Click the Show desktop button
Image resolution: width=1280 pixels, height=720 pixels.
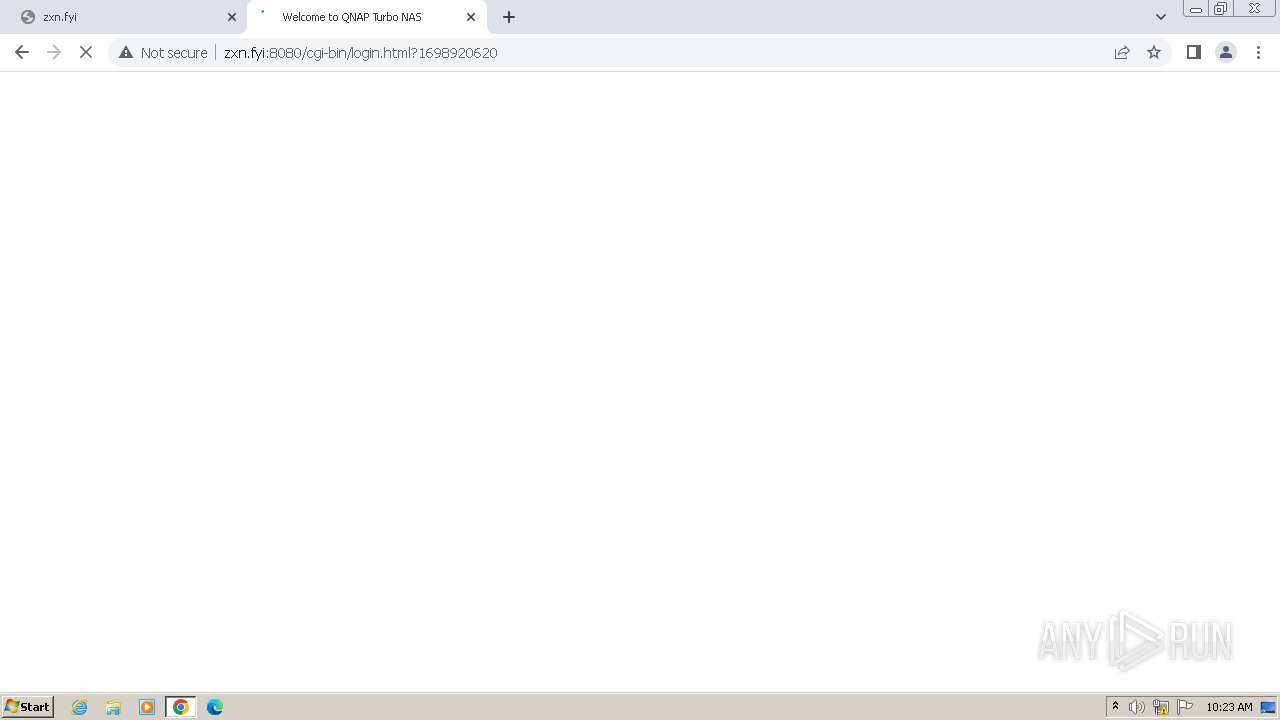(1268, 707)
